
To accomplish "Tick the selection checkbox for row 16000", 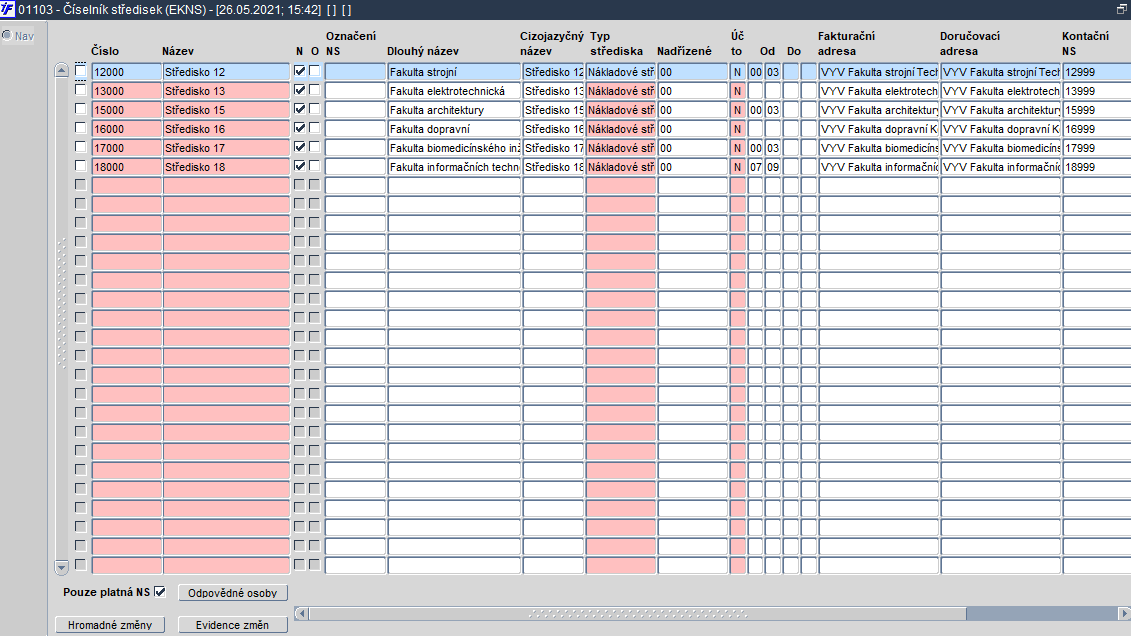I will pos(80,128).
